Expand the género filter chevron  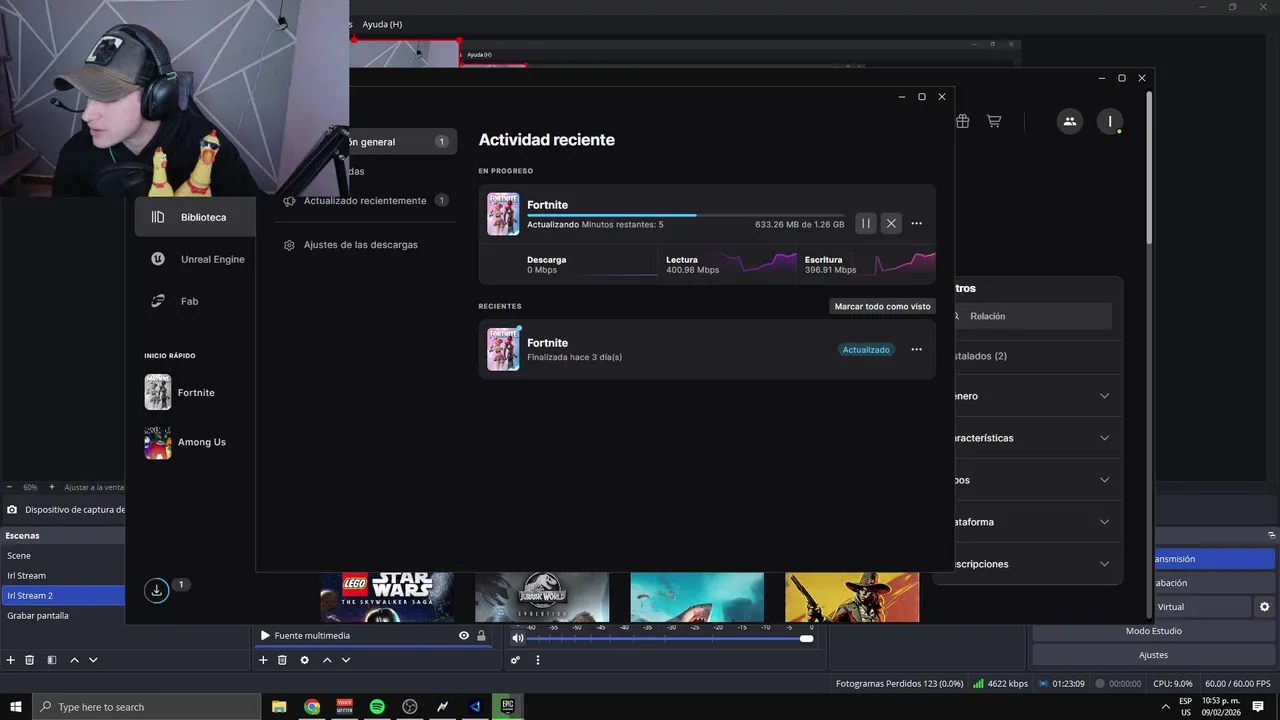click(x=1104, y=396)
